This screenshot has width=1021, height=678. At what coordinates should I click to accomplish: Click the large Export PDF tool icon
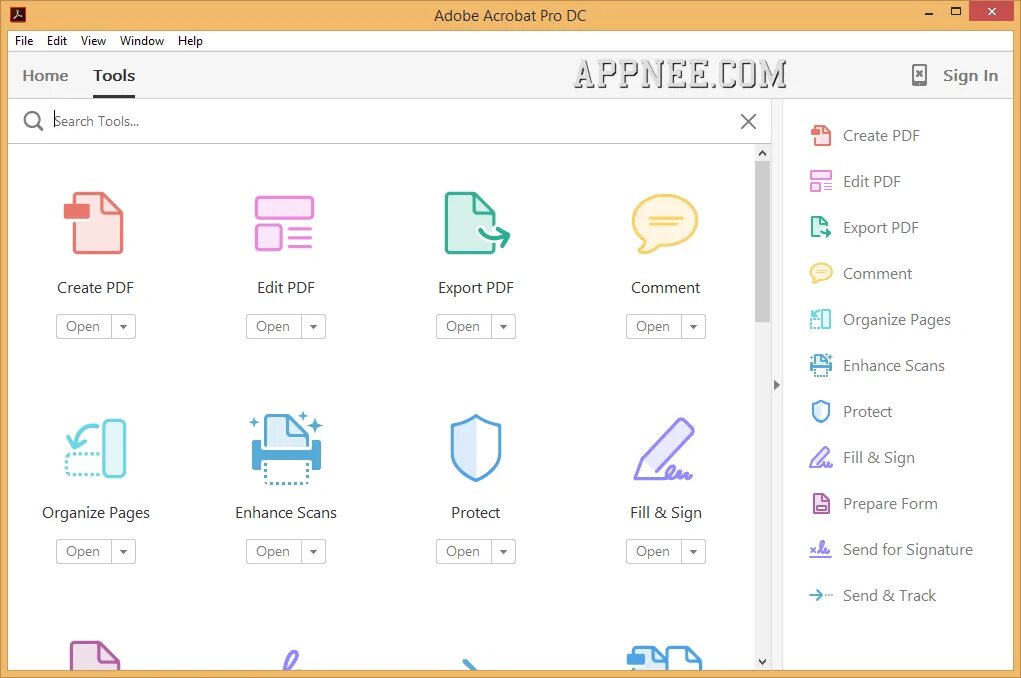[477, 223]
